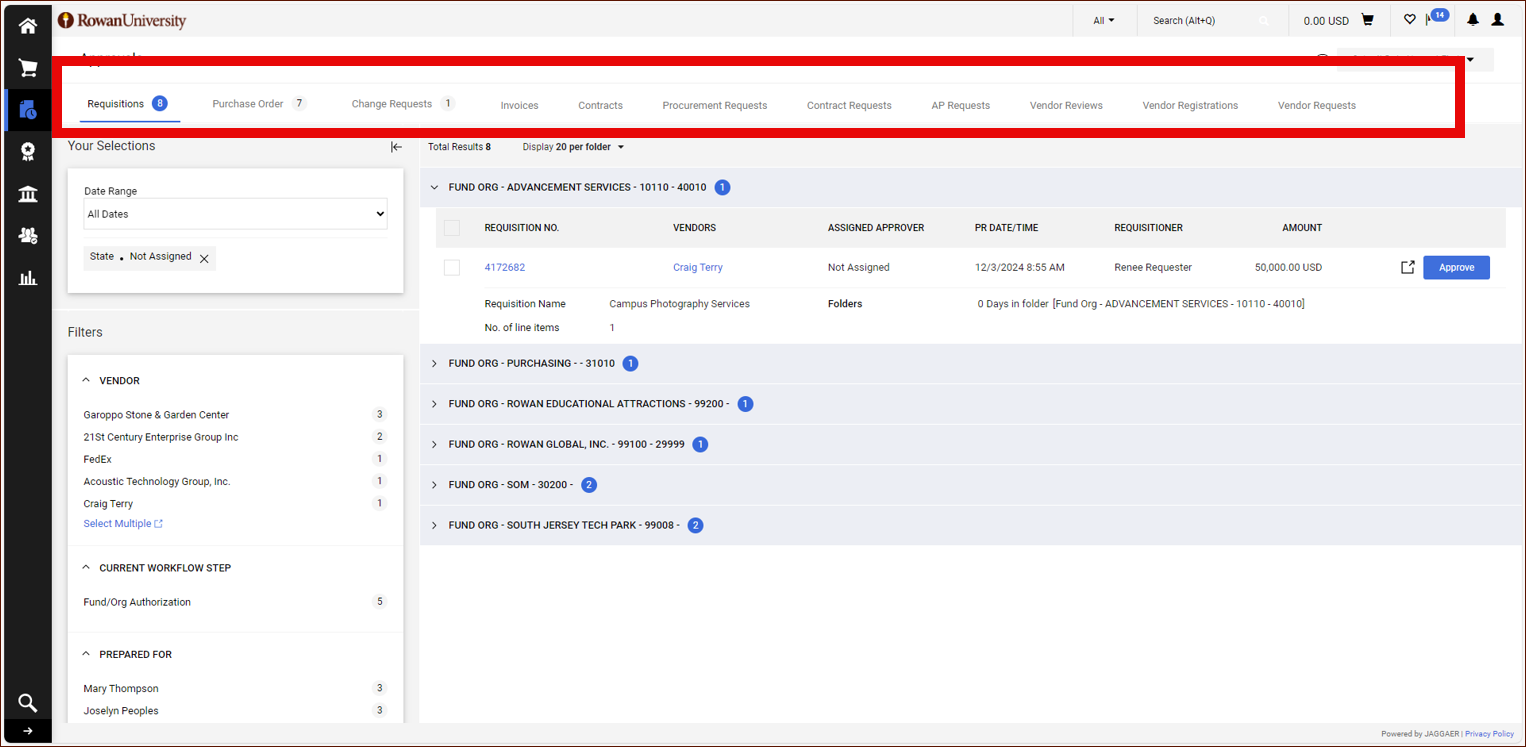Open the Shop cart icon in sidebar
The width and height of the screenshot is (1526, 747).
pos(28,68)
